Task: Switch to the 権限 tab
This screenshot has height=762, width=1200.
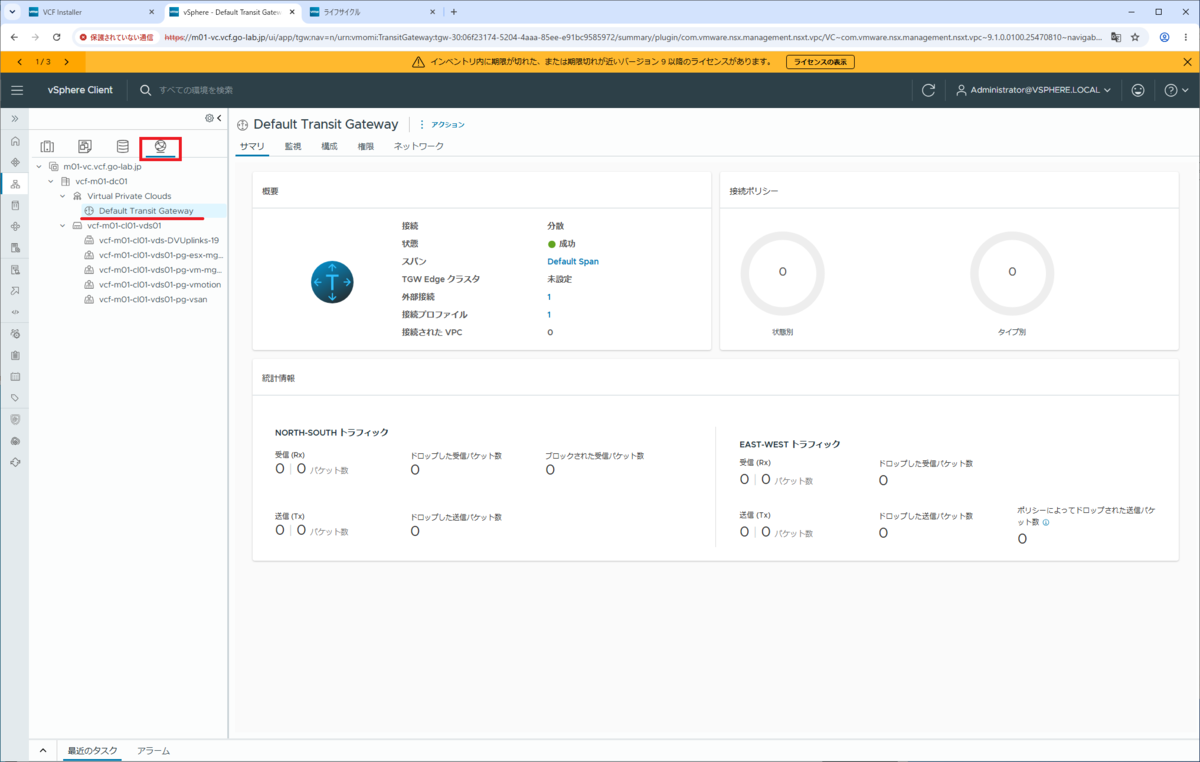Action: tap(366, 146)
